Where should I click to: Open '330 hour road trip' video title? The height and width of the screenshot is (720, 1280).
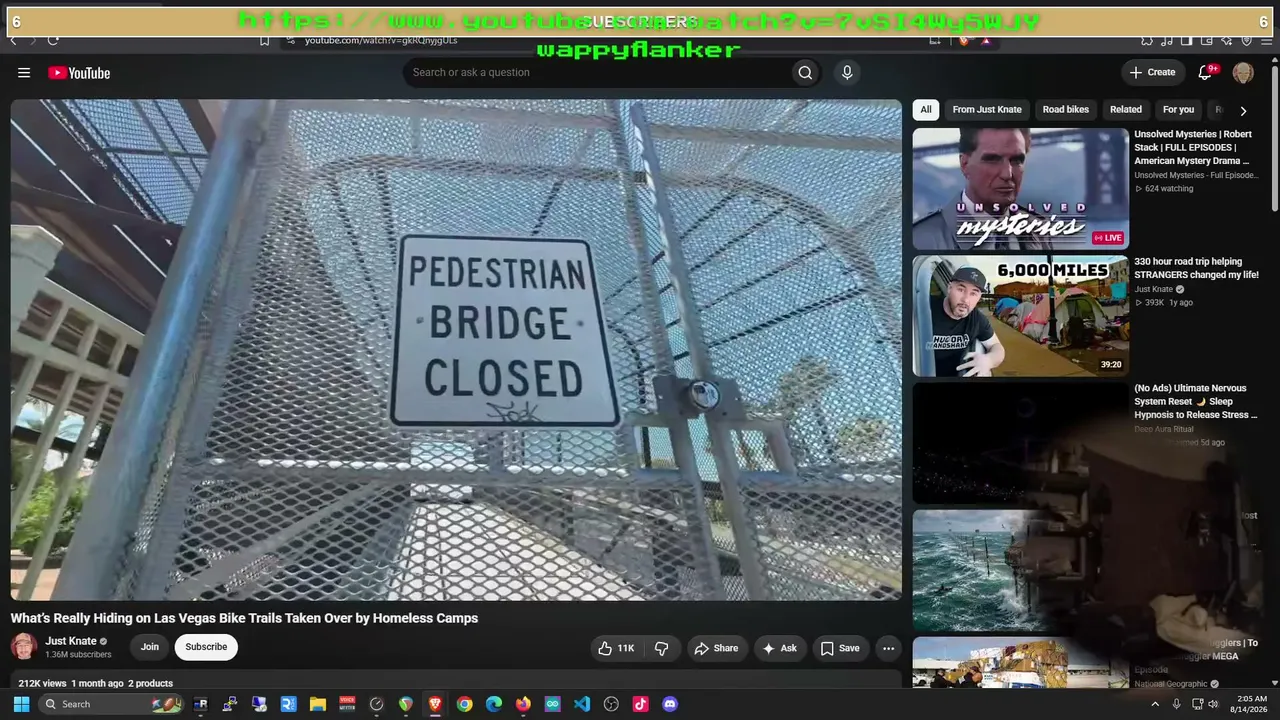(x=1196, y=268)
